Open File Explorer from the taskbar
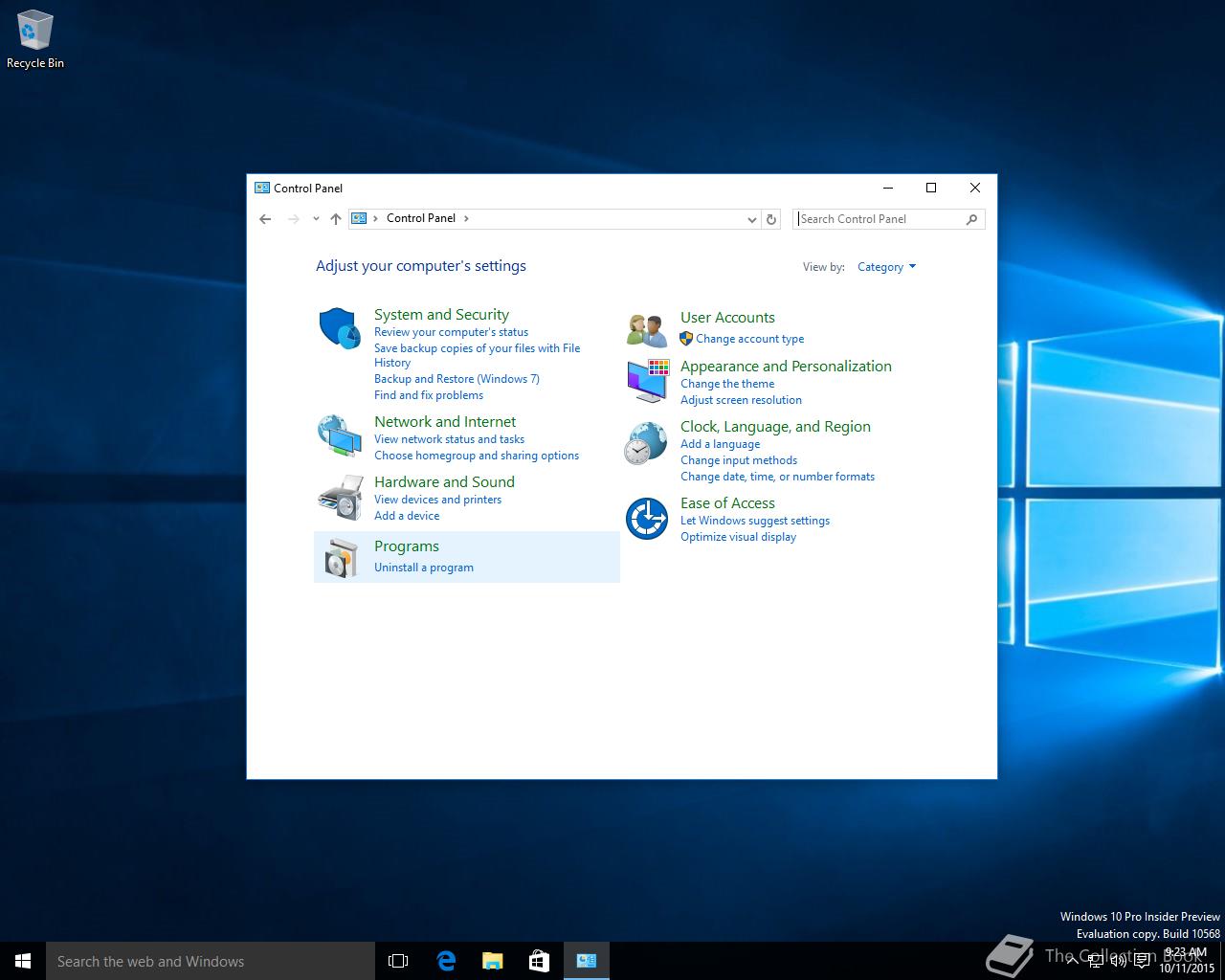 (x=493, y=961)
